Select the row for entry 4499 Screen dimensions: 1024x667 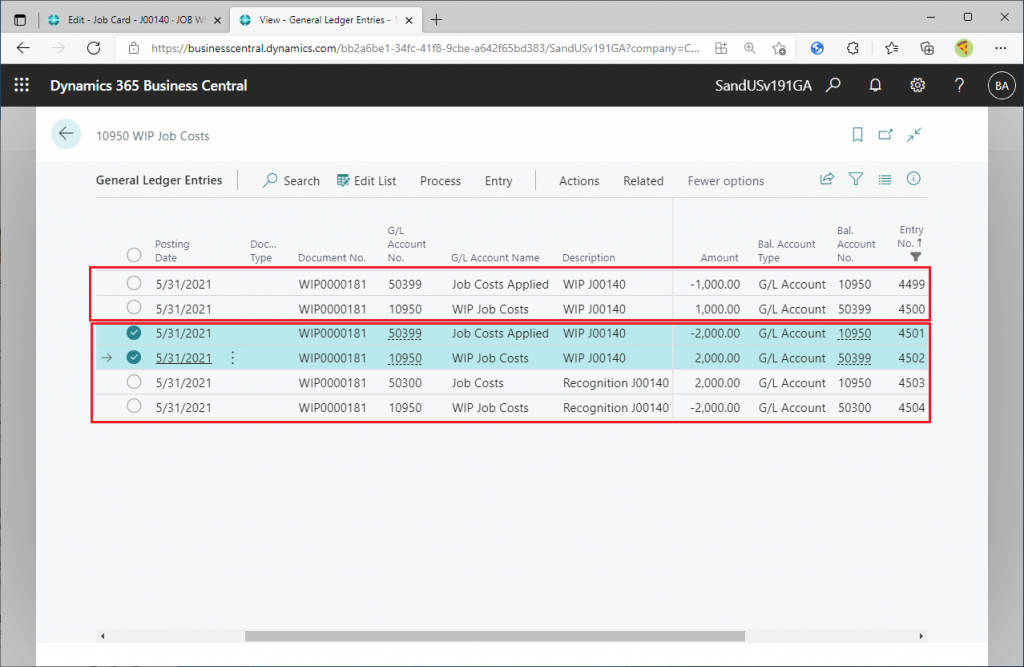[134, 283]
